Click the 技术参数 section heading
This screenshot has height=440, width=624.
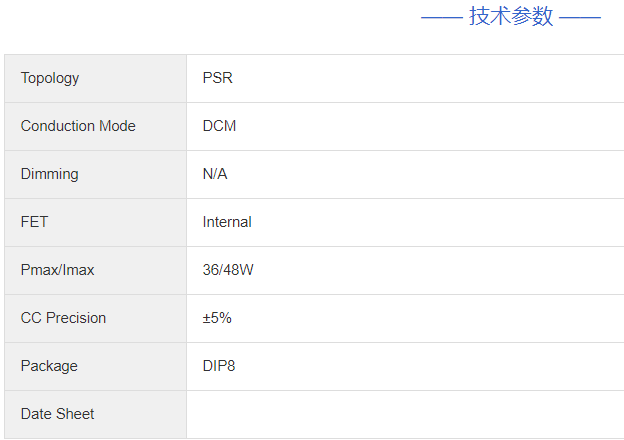(511, 17)
